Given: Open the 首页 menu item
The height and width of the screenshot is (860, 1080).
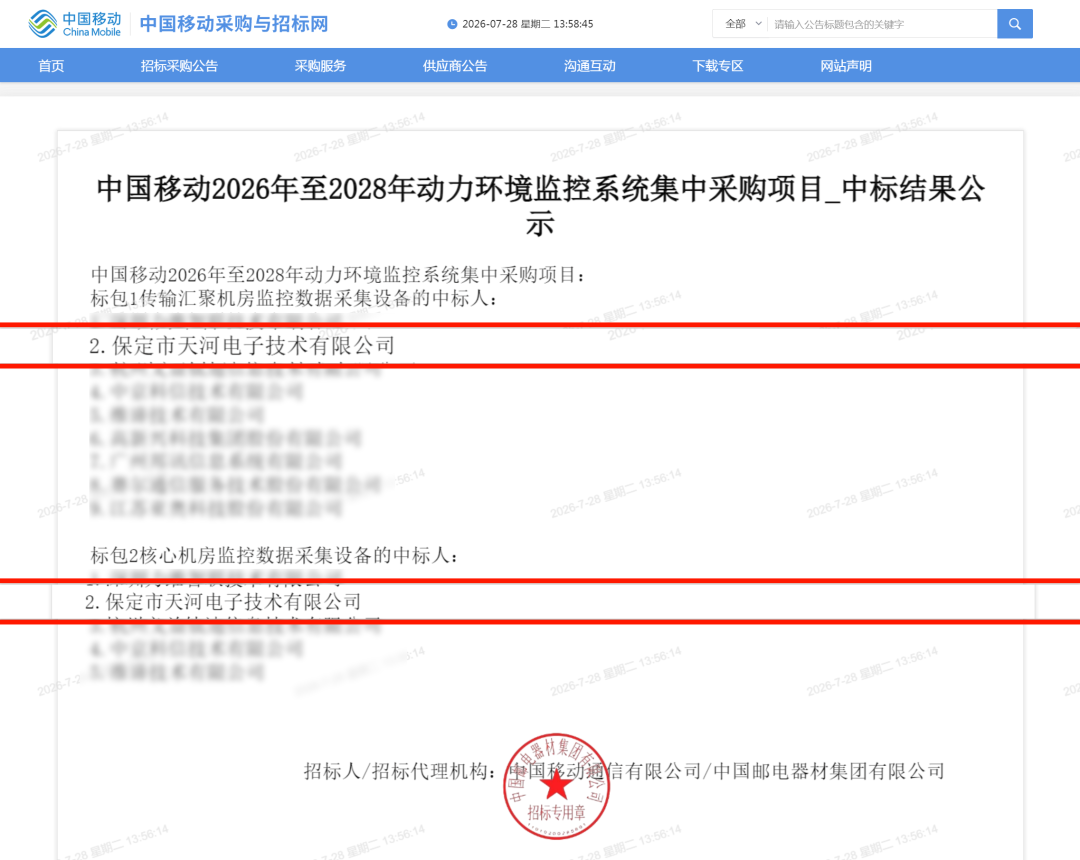Looking at the screenshot, I should point(51,66).
